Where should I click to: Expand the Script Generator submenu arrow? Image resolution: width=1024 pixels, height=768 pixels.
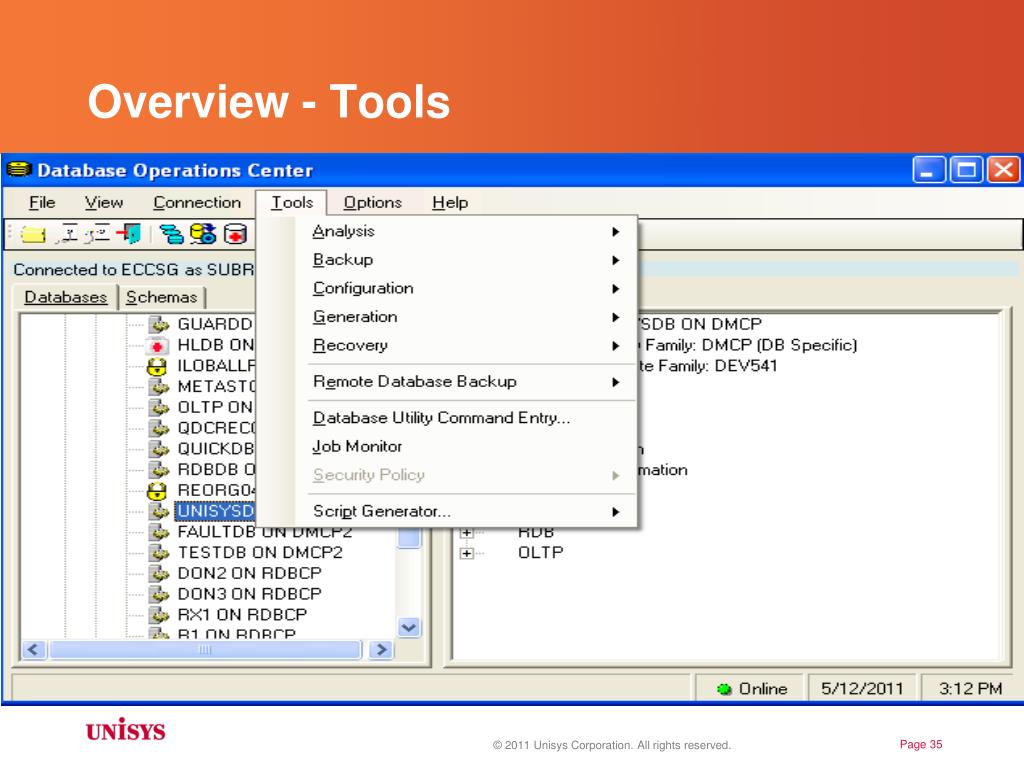coord(615,512)
